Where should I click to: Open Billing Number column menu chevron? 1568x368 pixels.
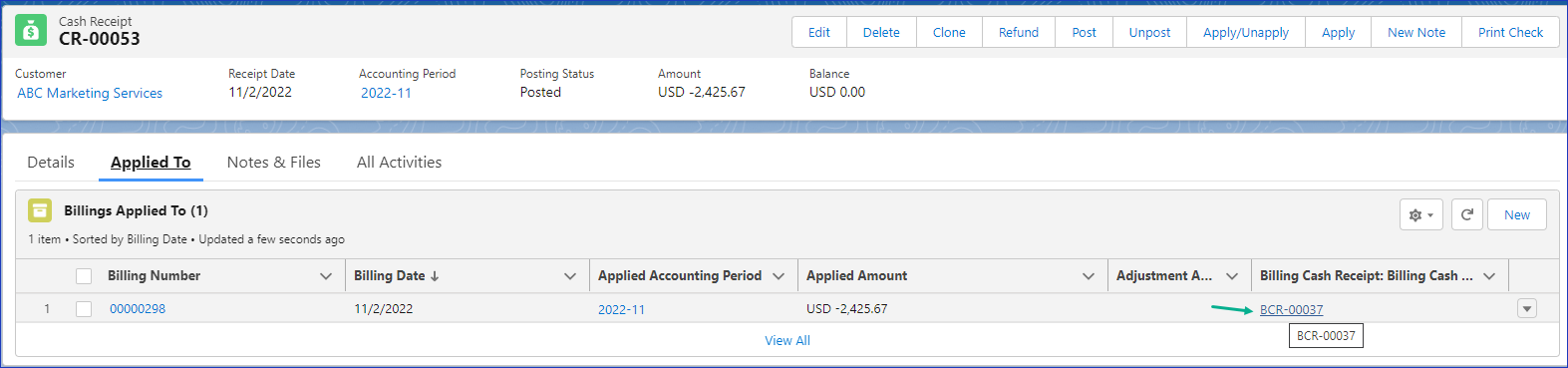coord(326,276)
